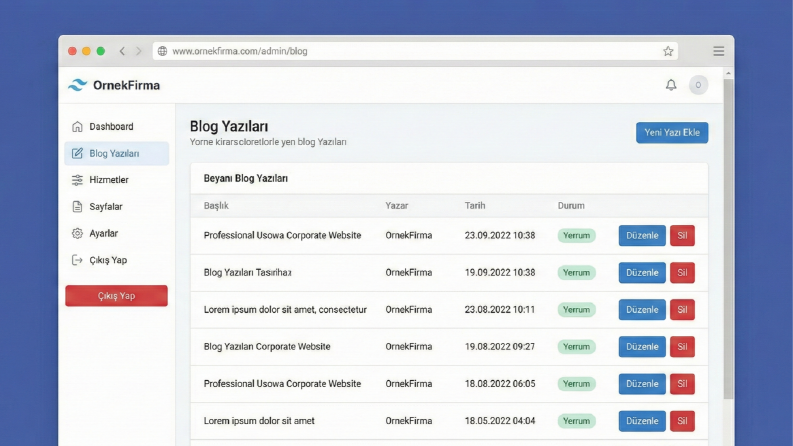Open notifications bell icon
Screen dimensions: 793x446
pyautogui.click(x=671, y=85)
